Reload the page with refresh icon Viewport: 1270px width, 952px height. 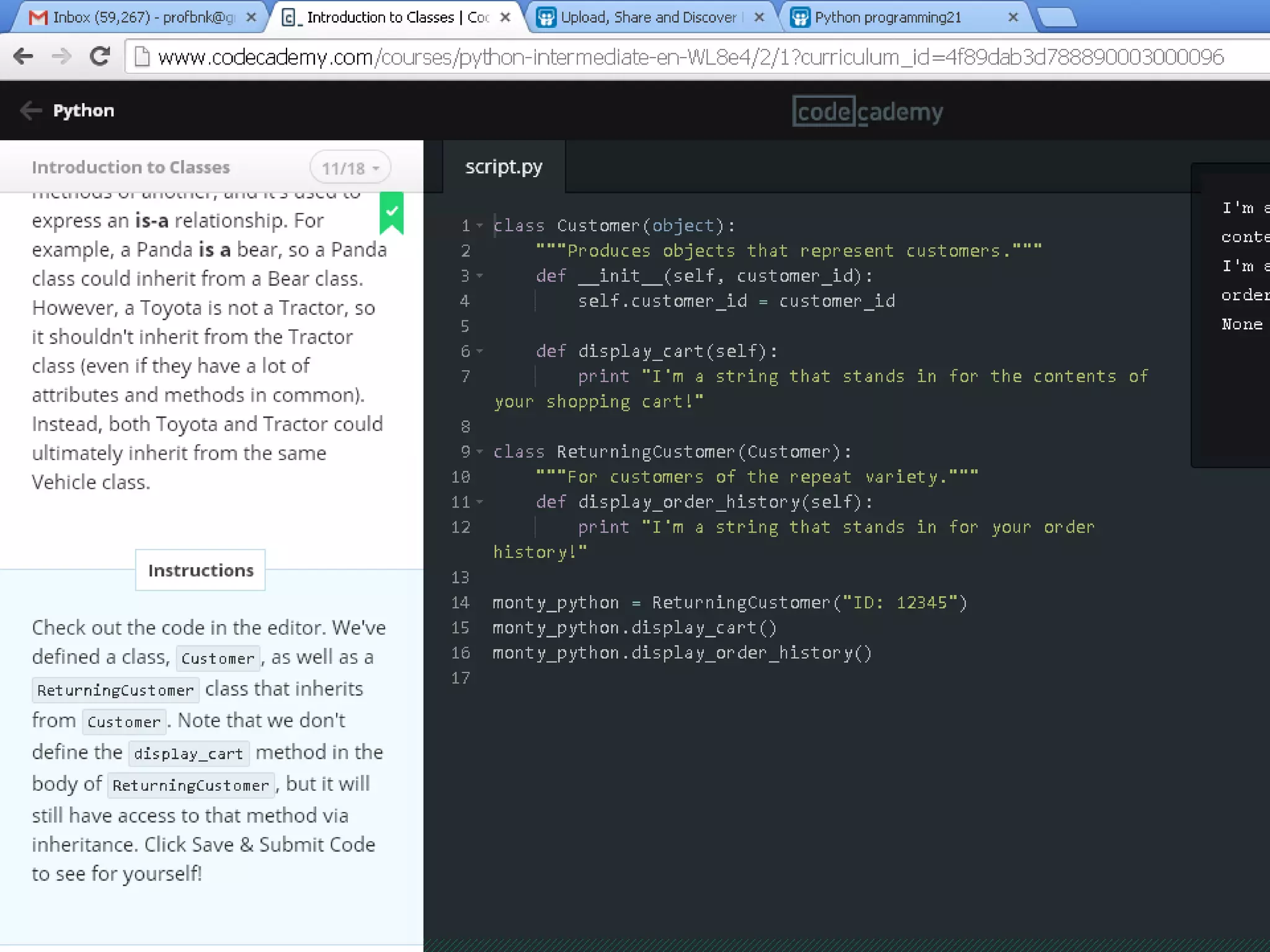[100, 56]
